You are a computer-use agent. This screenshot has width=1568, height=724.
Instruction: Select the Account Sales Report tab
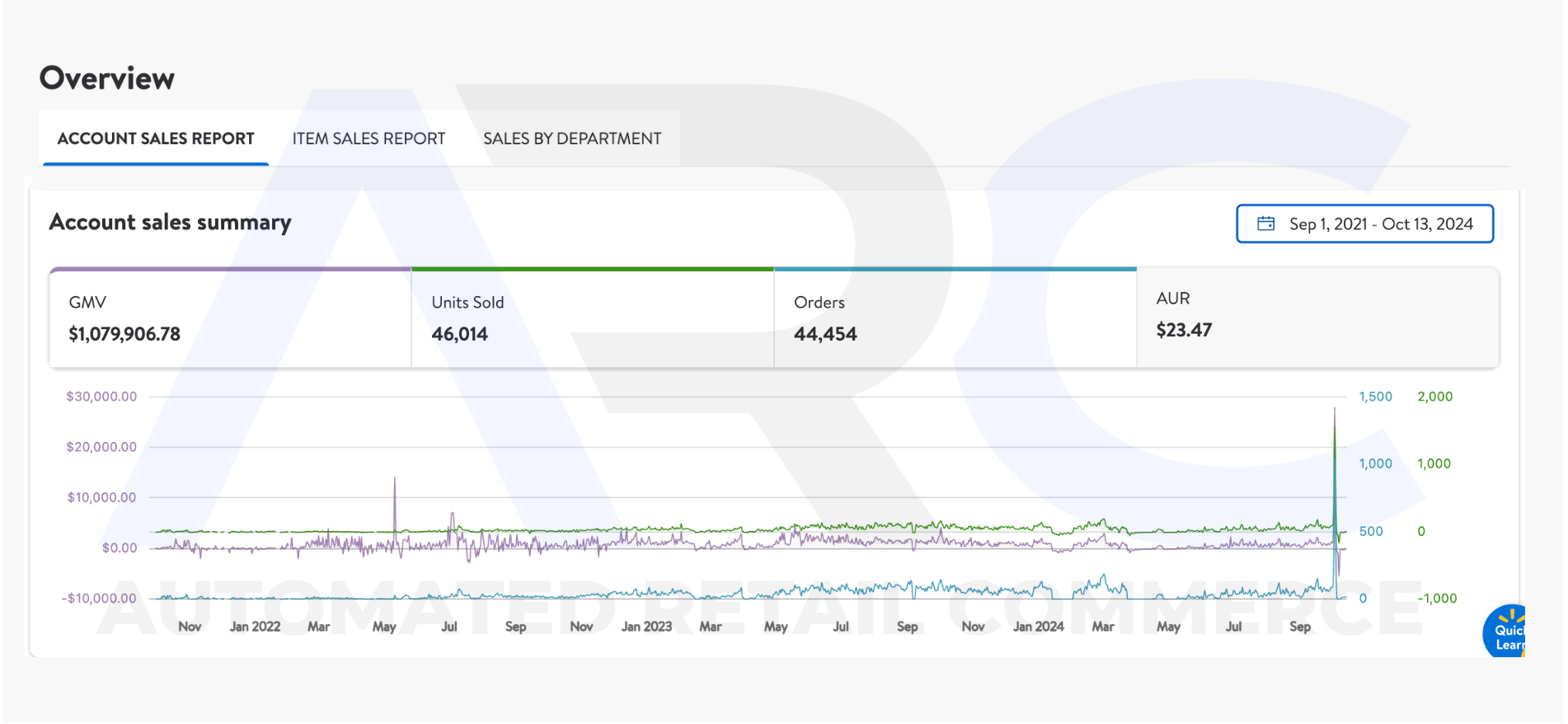156,139
